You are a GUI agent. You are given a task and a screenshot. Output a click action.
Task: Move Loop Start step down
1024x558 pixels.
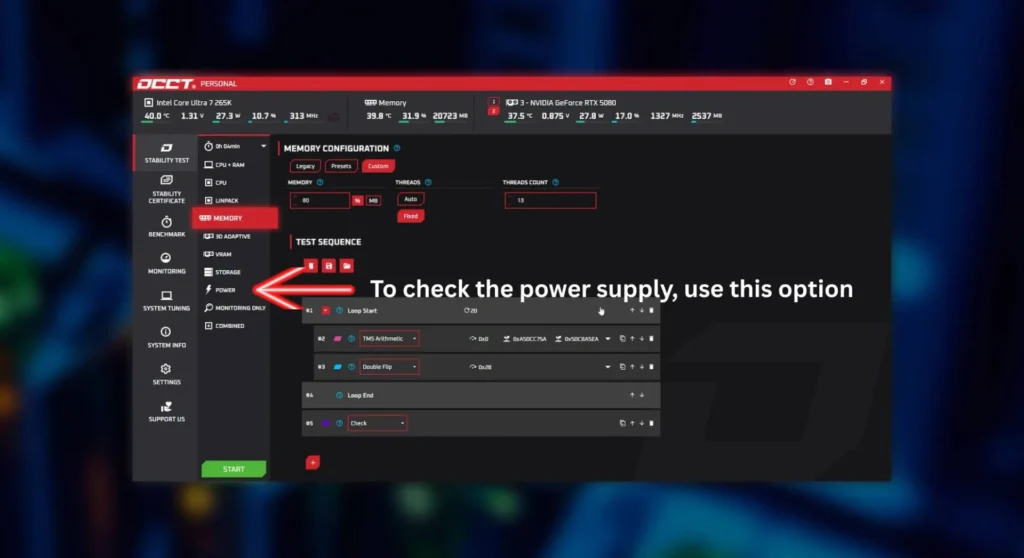point(641,311)
